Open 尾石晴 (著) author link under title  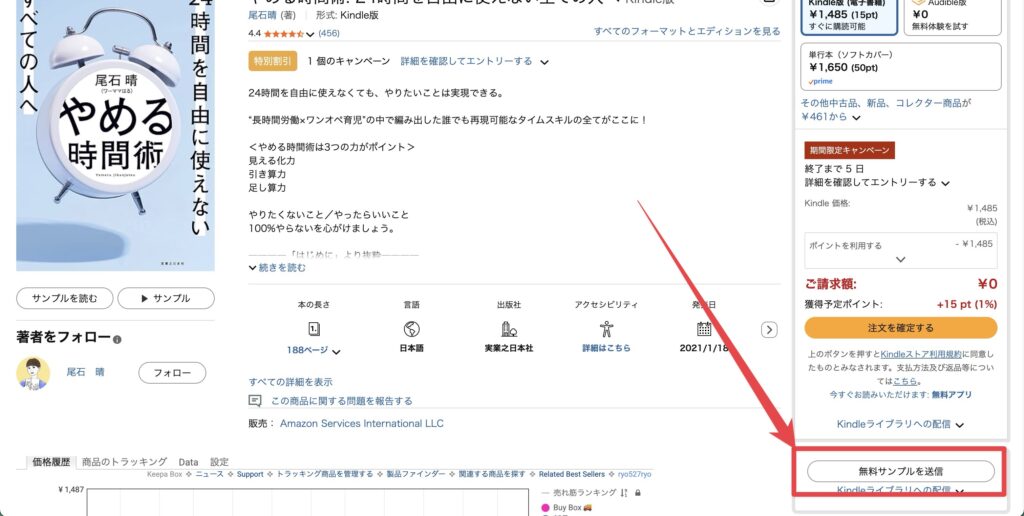pos(263,15)
